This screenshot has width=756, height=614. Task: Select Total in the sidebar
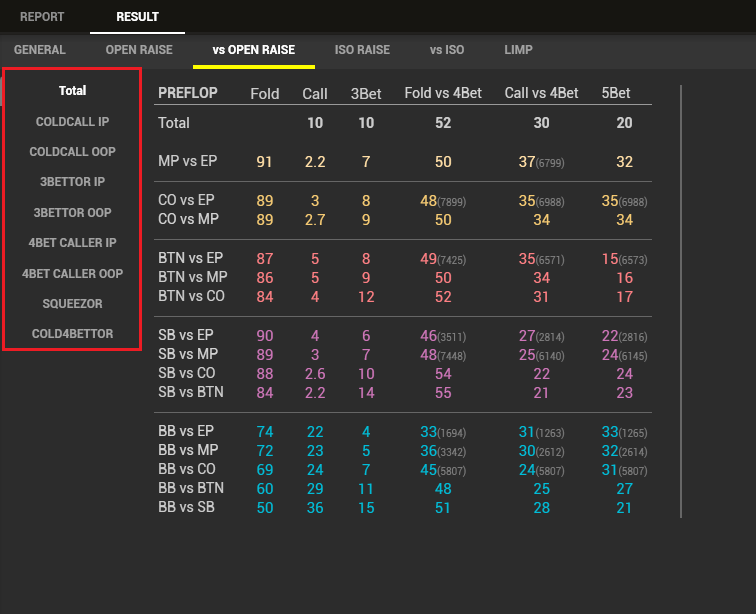[72, 91]
